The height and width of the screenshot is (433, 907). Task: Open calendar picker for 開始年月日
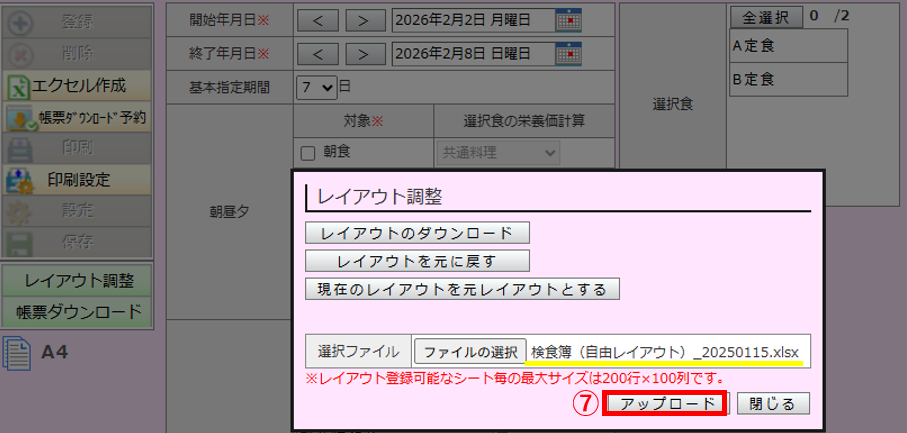[x=568, y=19]
